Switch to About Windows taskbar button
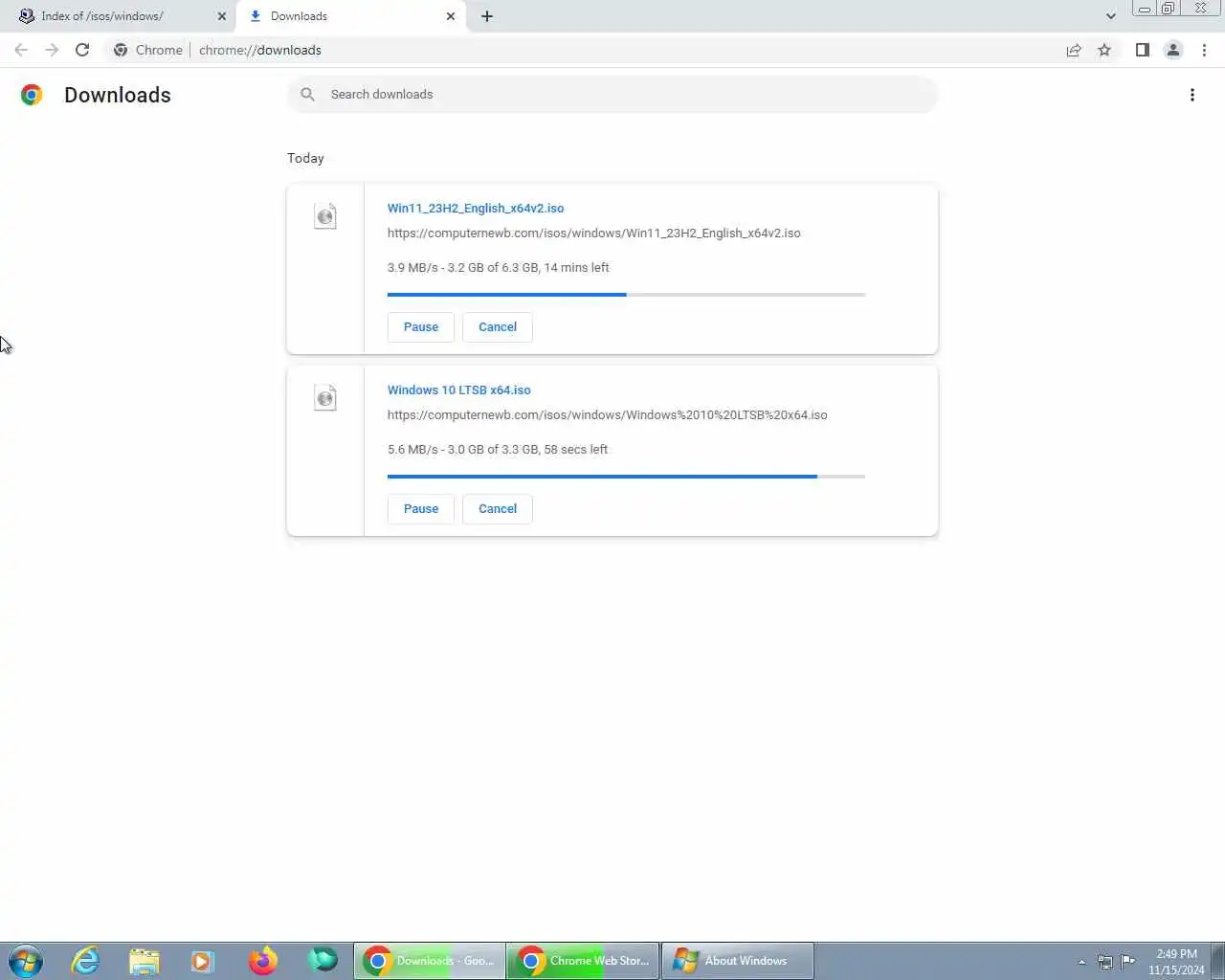The width and height of the screenshot is (1225, 980). pyautogui.click(x=737, y=961)
